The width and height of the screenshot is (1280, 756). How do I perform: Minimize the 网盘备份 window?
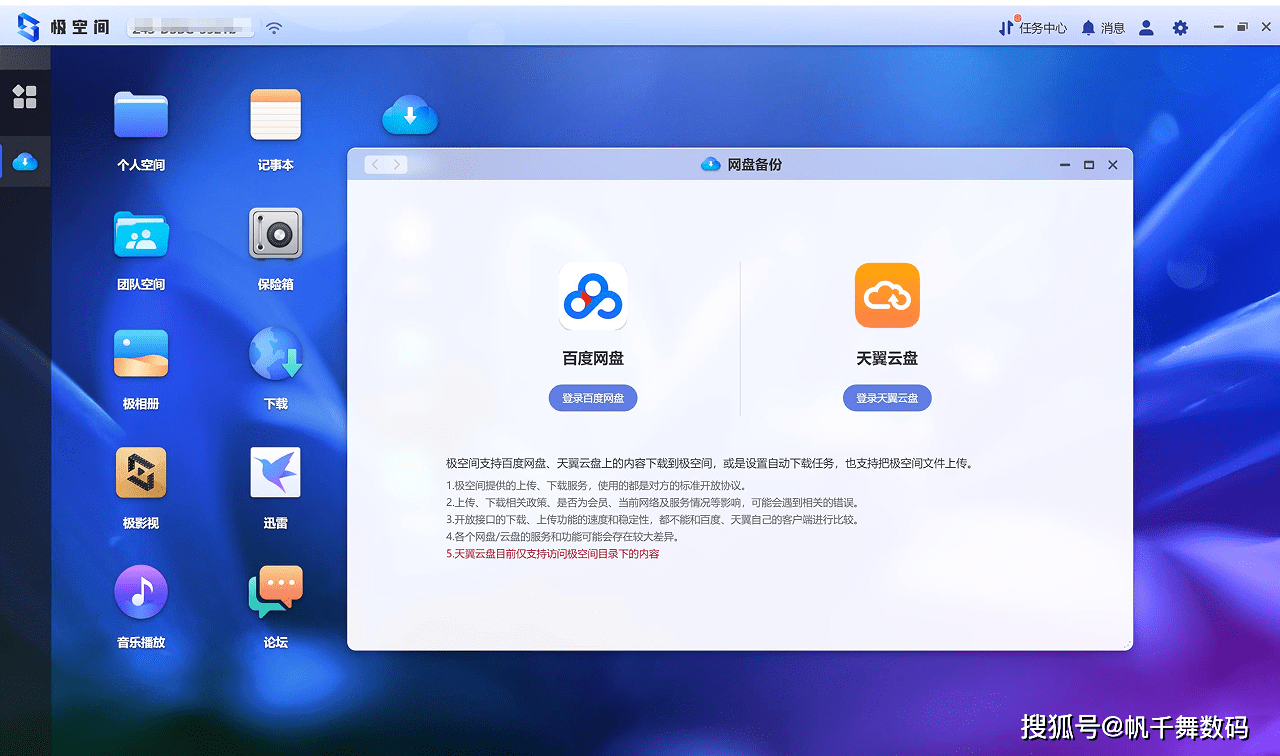[1065, 165]
